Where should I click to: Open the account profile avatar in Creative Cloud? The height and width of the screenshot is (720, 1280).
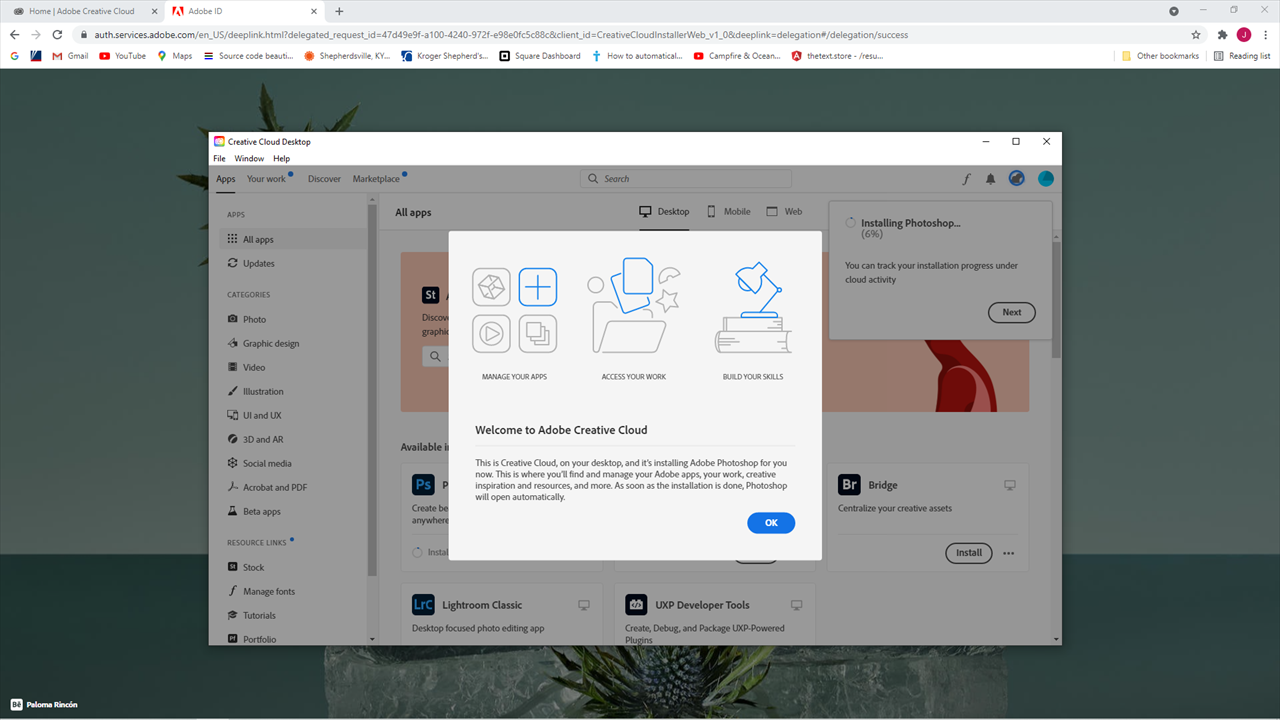[1045, 179]
